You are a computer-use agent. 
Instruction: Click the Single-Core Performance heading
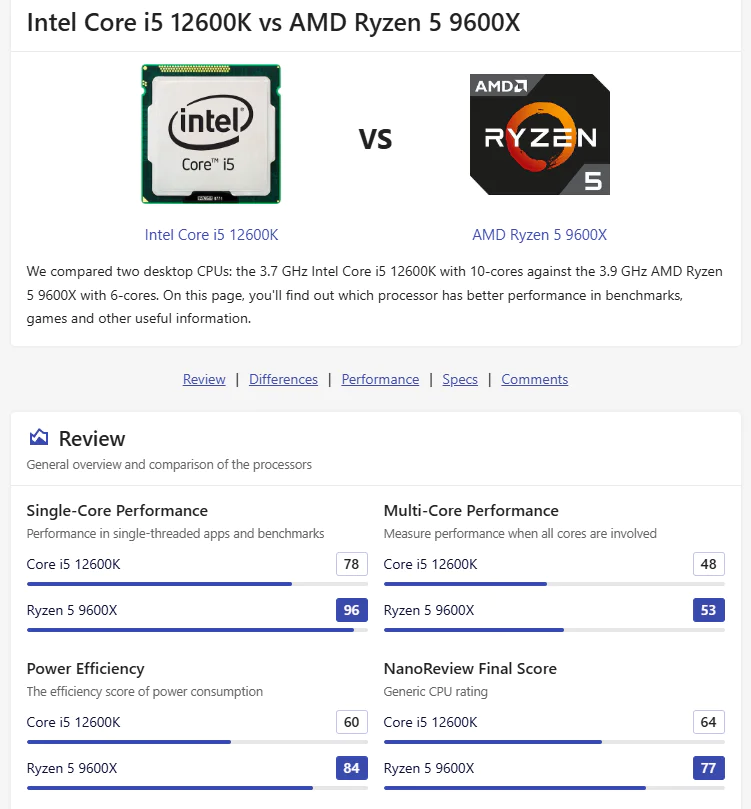coord(117,511)
